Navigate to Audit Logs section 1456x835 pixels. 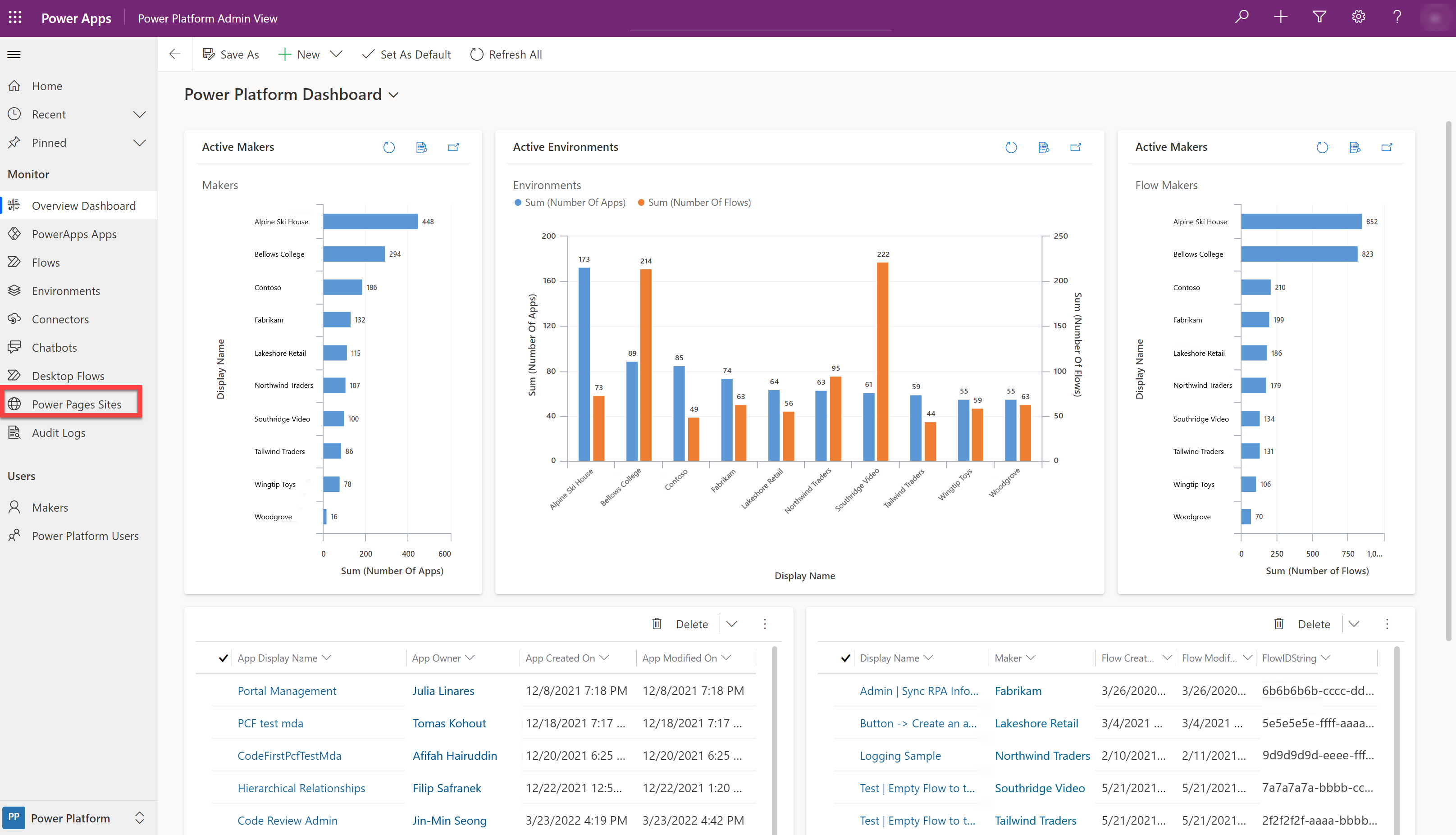tap(58, 432)
